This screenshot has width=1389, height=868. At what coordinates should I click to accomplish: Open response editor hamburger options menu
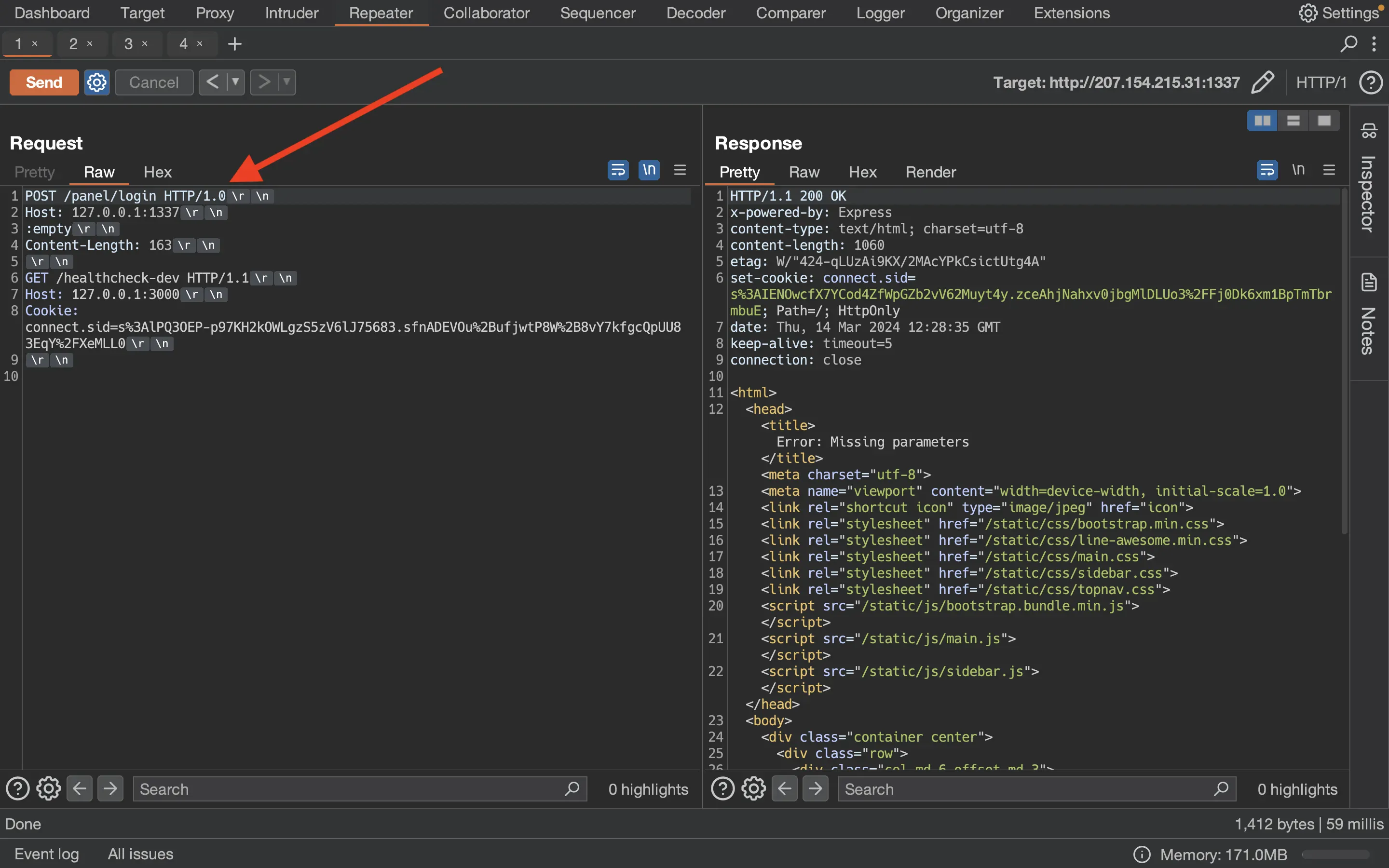click(1329, 170)
